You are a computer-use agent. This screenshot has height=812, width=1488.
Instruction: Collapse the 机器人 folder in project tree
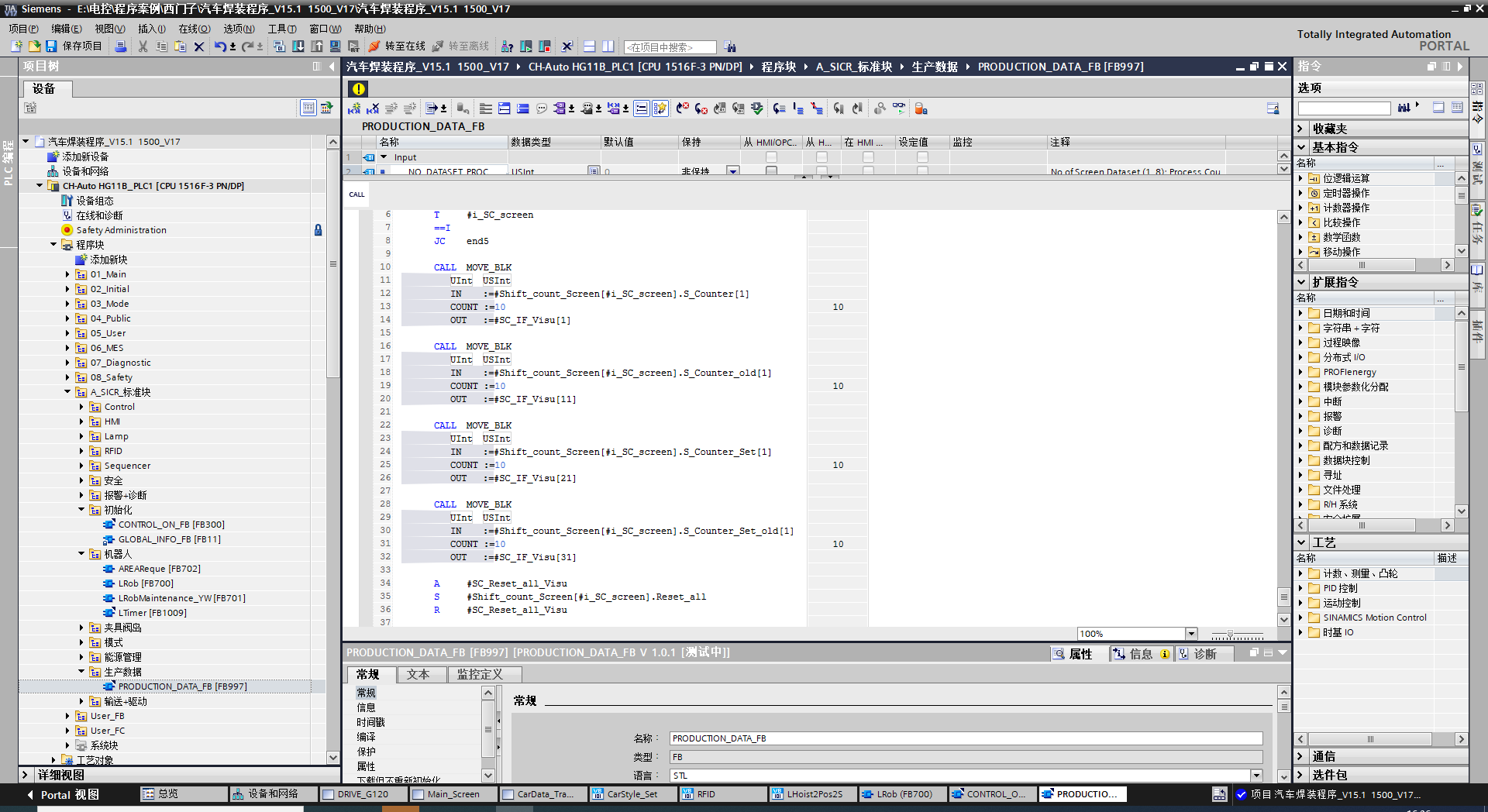pyautogui.click(x=81, y=554)
